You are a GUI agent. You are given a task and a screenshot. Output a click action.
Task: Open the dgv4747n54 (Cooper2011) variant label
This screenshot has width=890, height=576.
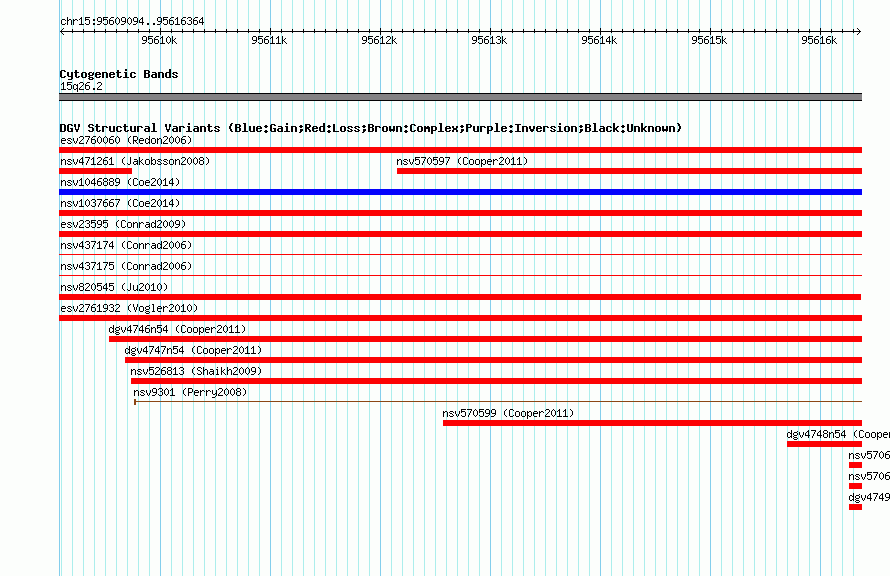point(193,350)
